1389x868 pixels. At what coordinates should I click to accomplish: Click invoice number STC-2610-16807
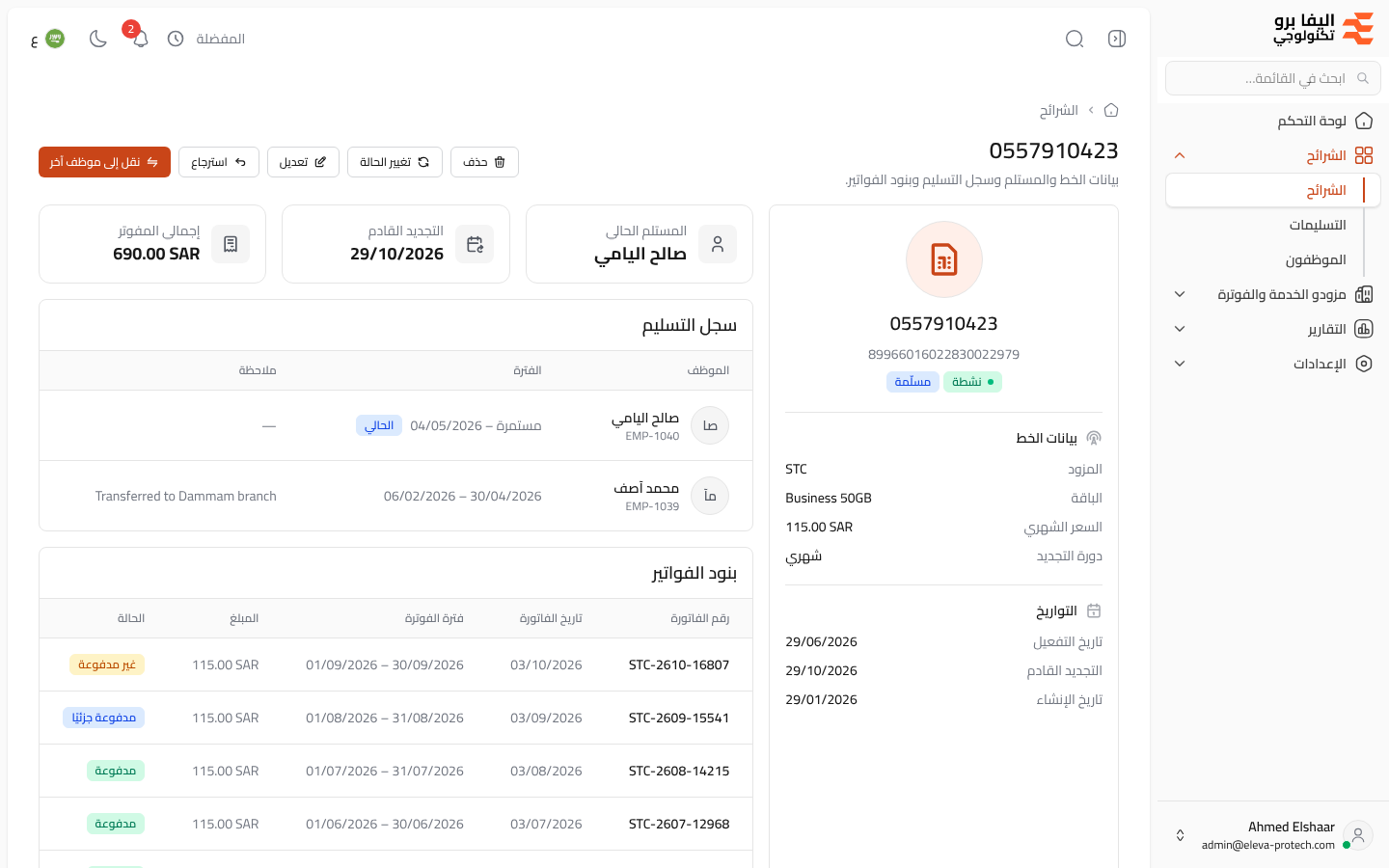(679, 665)
